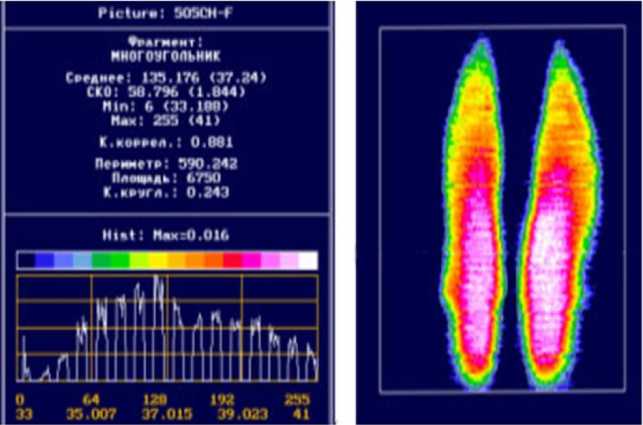The image size is (643, 425).
Task: Click the 'МНОГОУГОЛЬНИК' fragment type text
Action: coord(165,56)
